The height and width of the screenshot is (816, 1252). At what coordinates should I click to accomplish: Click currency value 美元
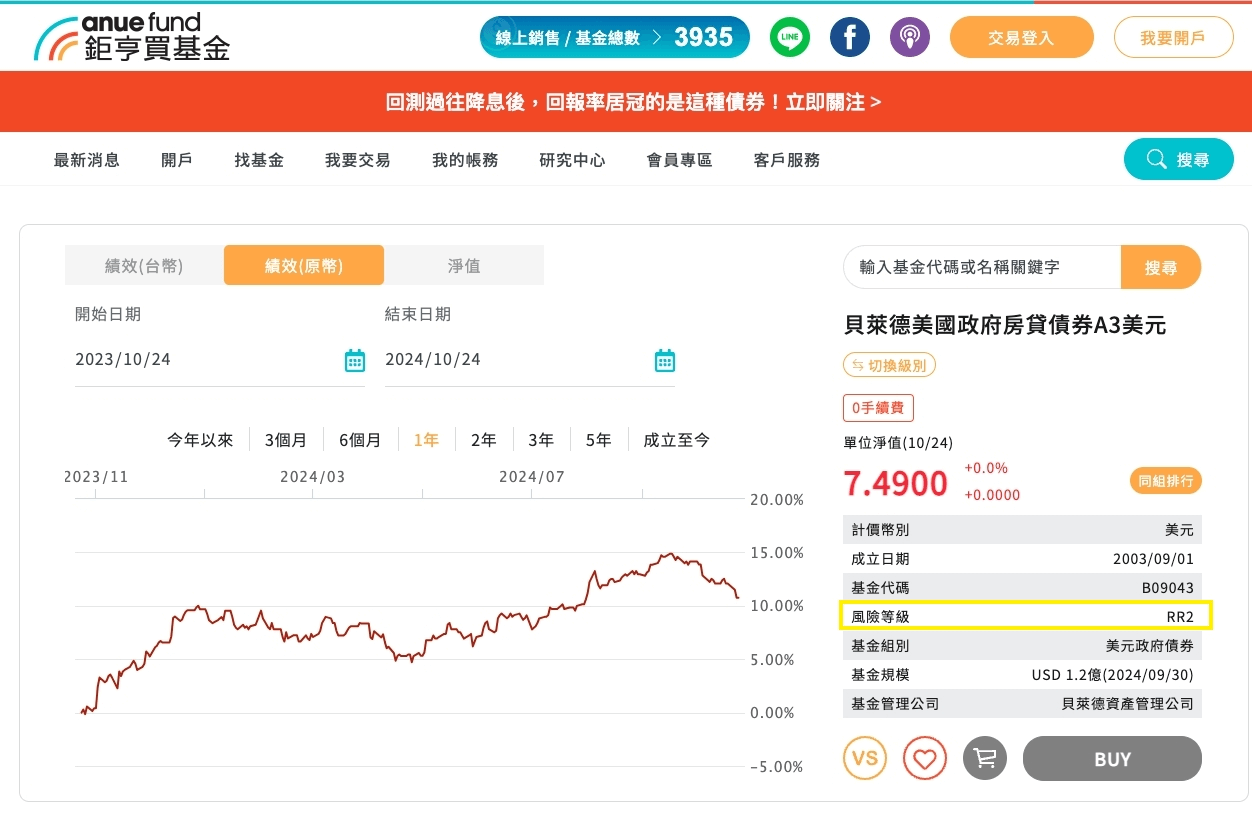click(1180, 530)
